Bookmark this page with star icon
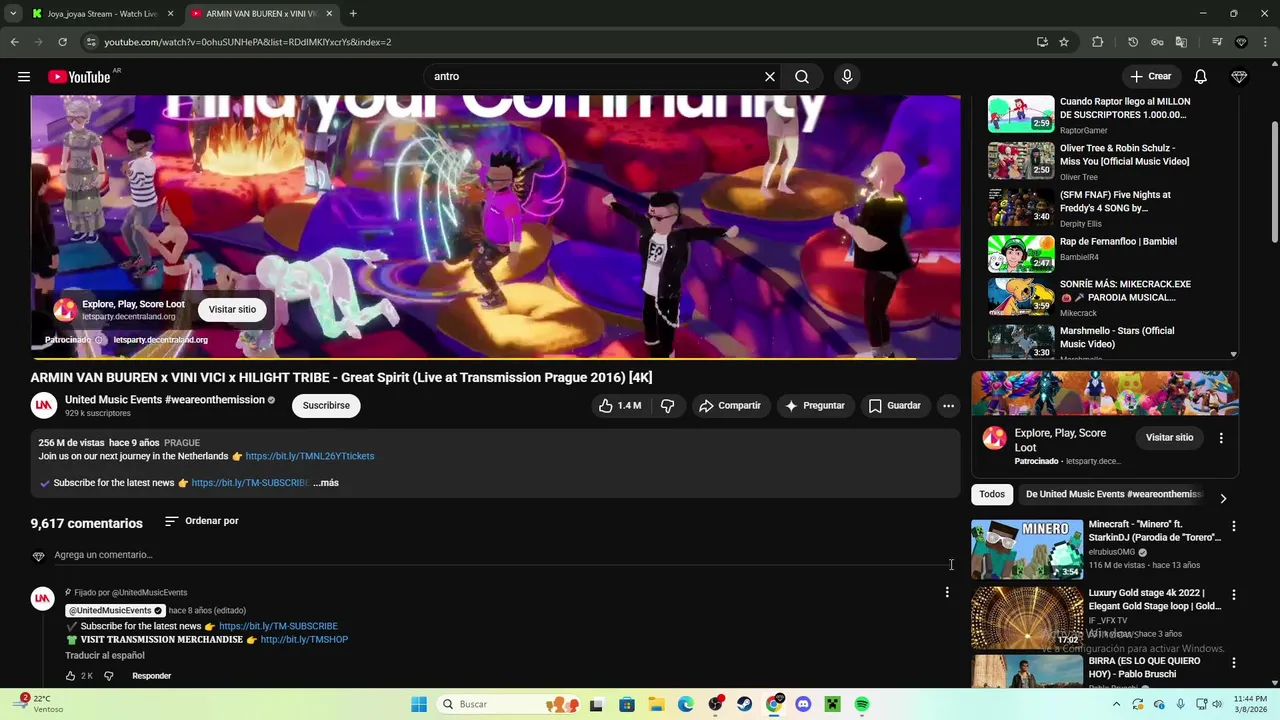Viewport: 1280px width, 720px height. tap(1064, 42)
